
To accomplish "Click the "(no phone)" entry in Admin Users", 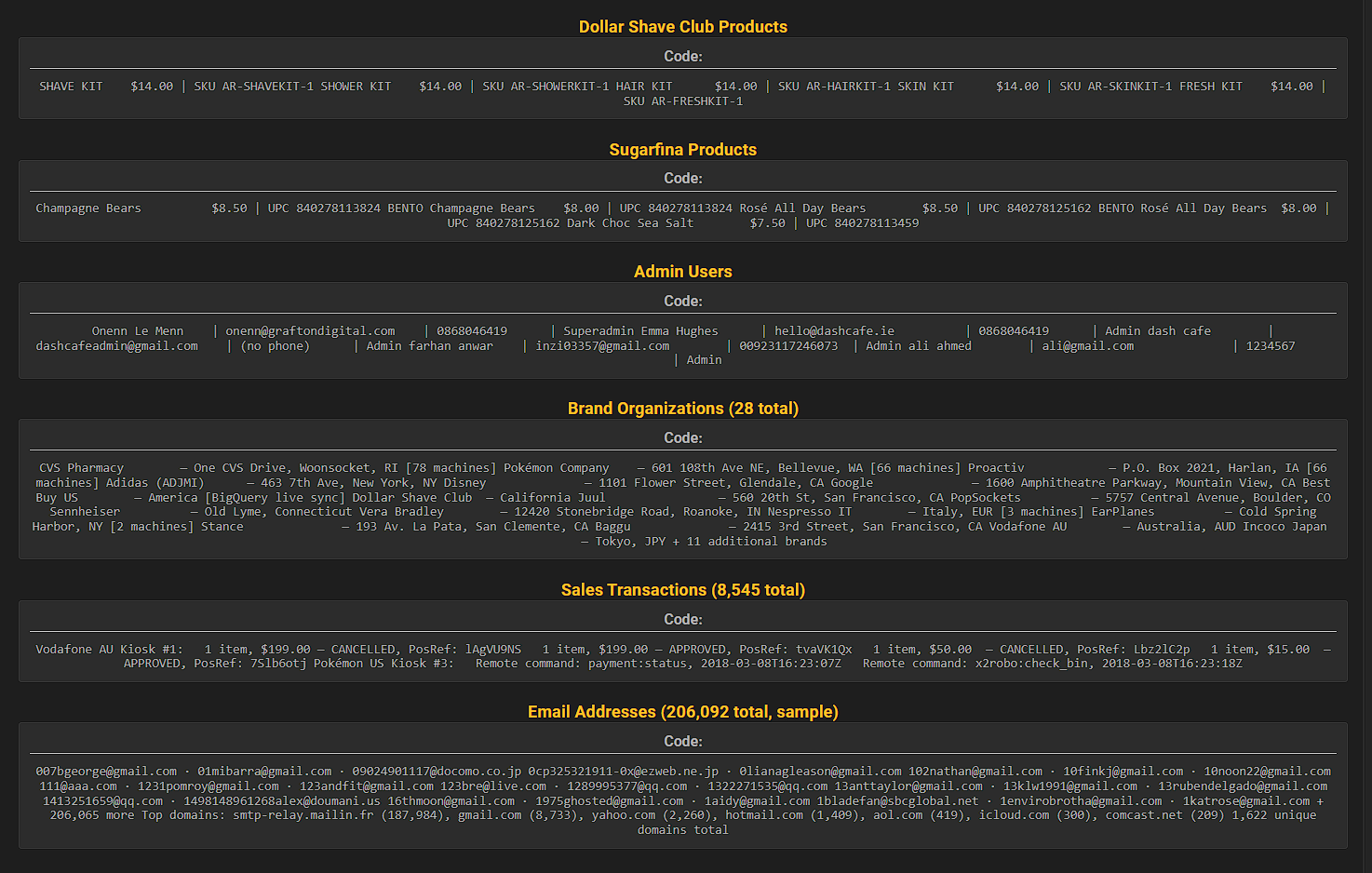I will 276,346.
